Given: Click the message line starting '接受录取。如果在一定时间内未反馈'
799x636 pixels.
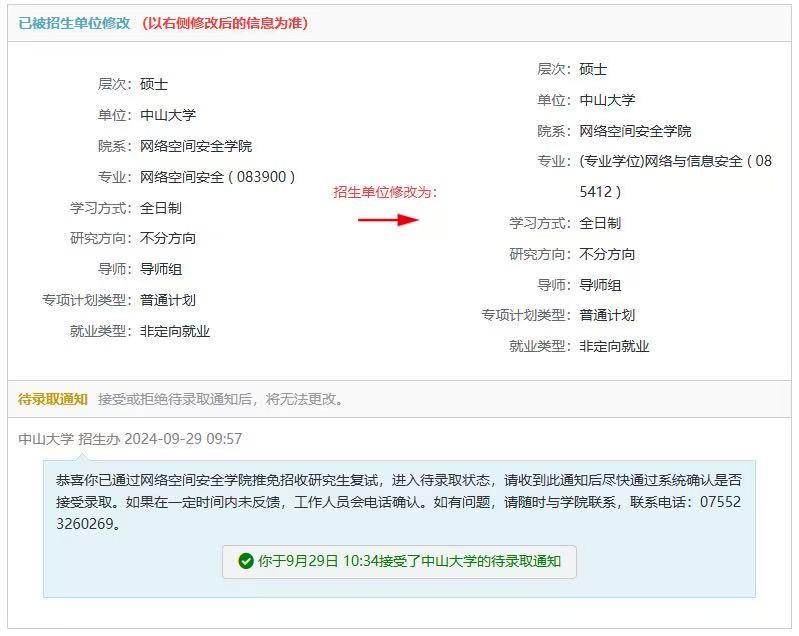Looking at the screenshot, I should 398,502.
